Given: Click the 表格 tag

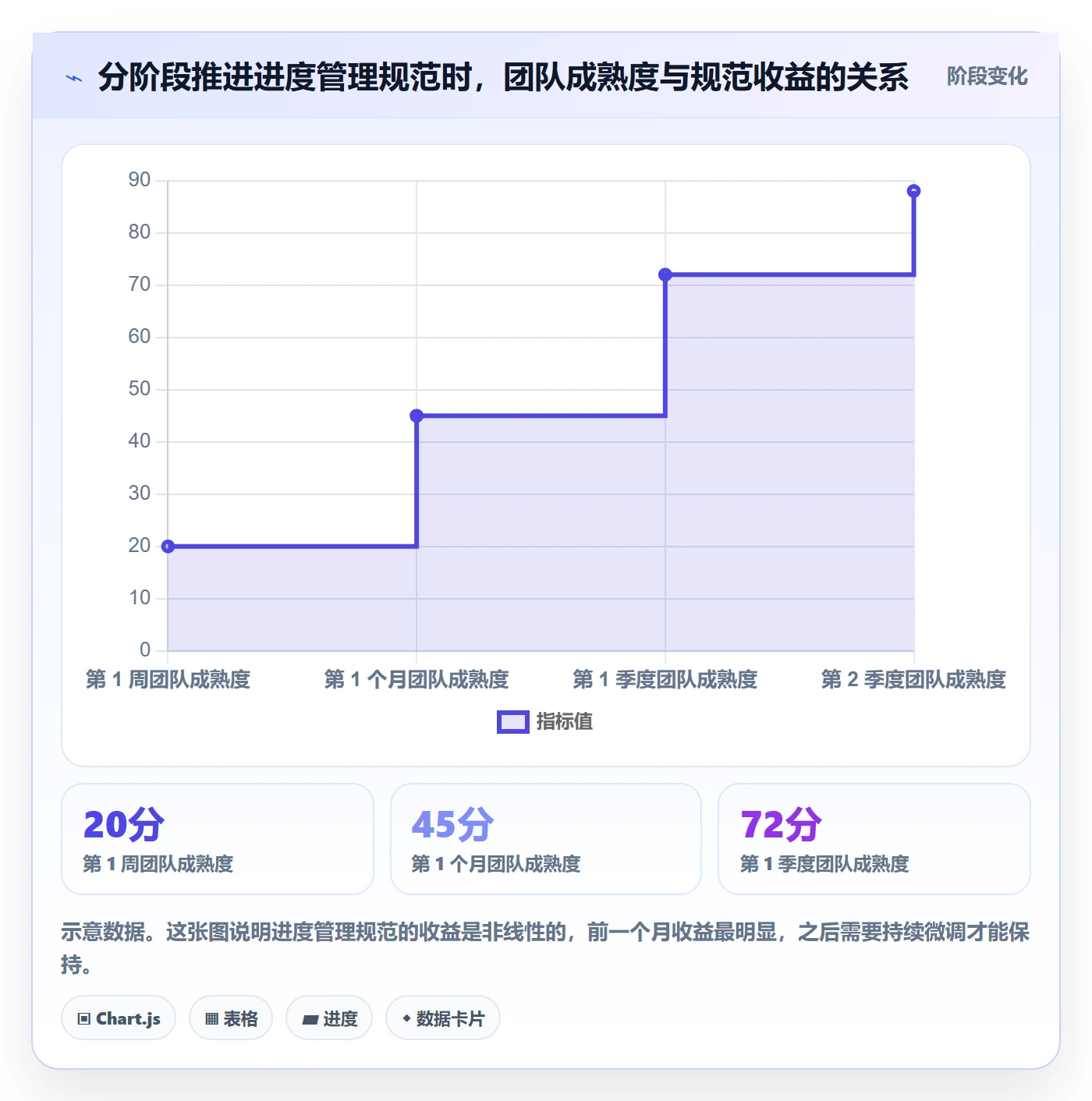Looking at the screenshot, I should 231,1018.
